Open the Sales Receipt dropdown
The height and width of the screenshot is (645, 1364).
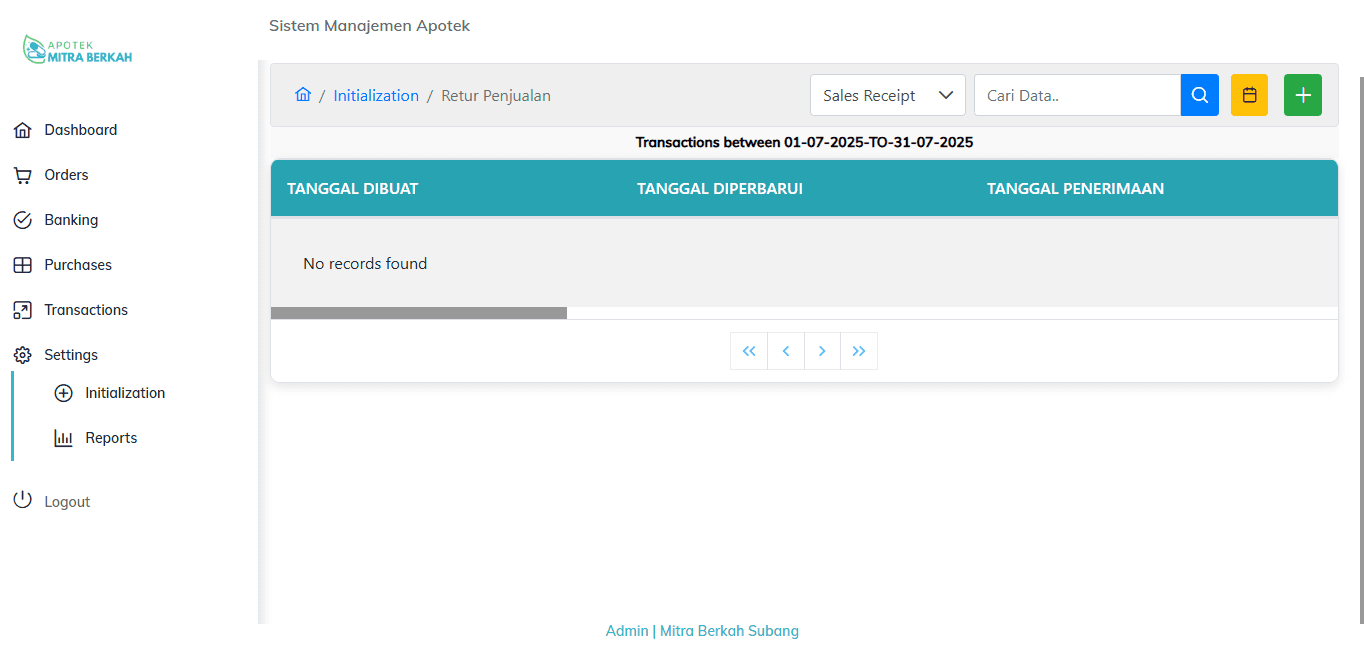(887, 95)
